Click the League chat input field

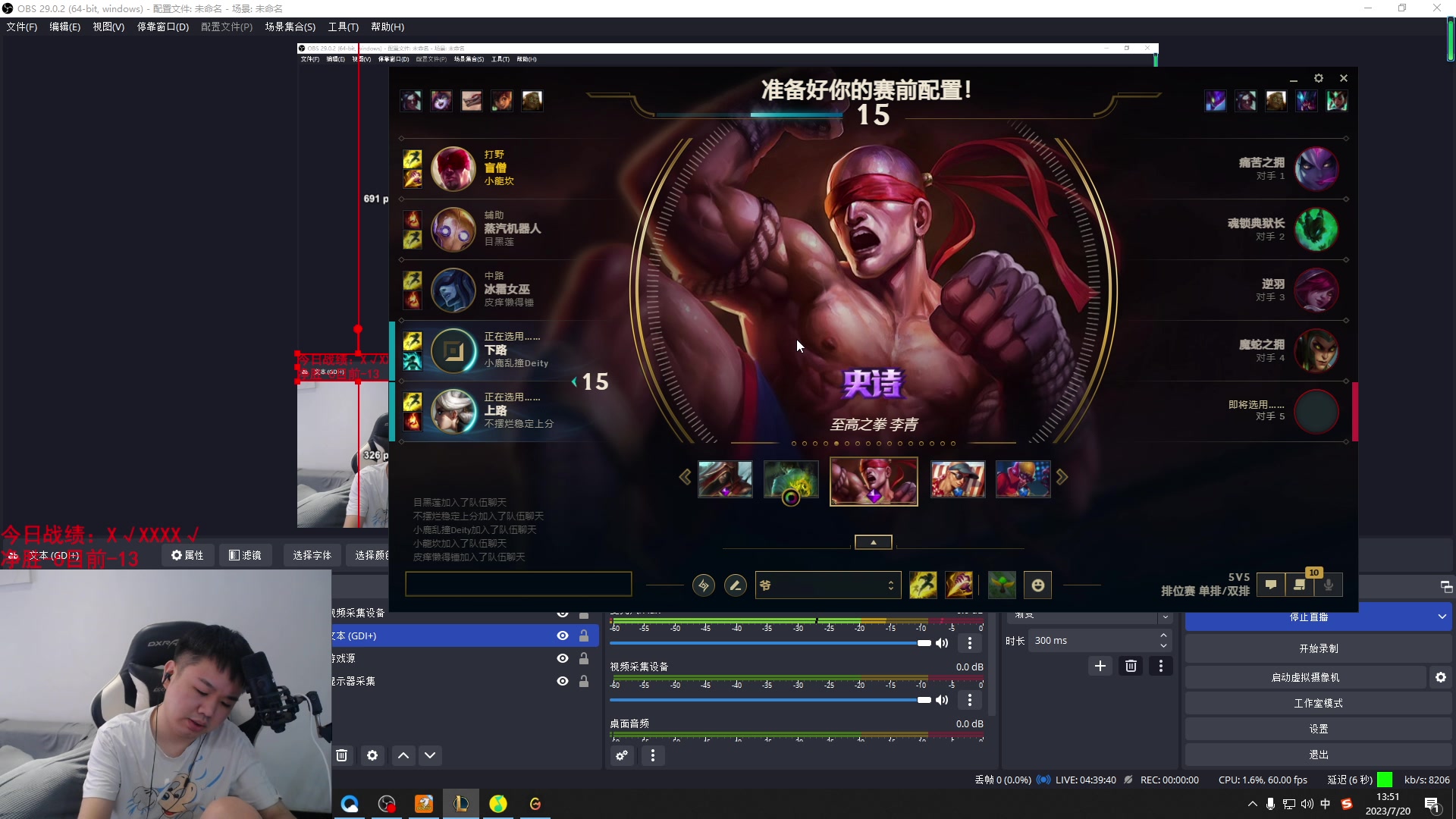tap(518, 584)
